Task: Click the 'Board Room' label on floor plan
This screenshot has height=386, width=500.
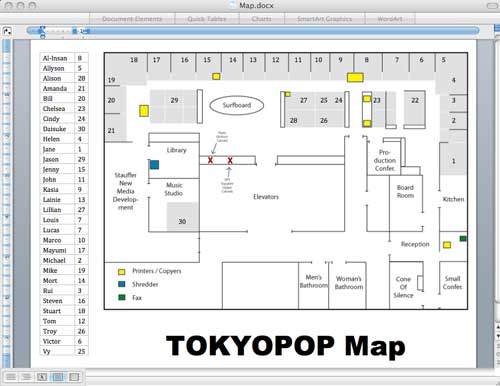Action: (x=405, y=191)
